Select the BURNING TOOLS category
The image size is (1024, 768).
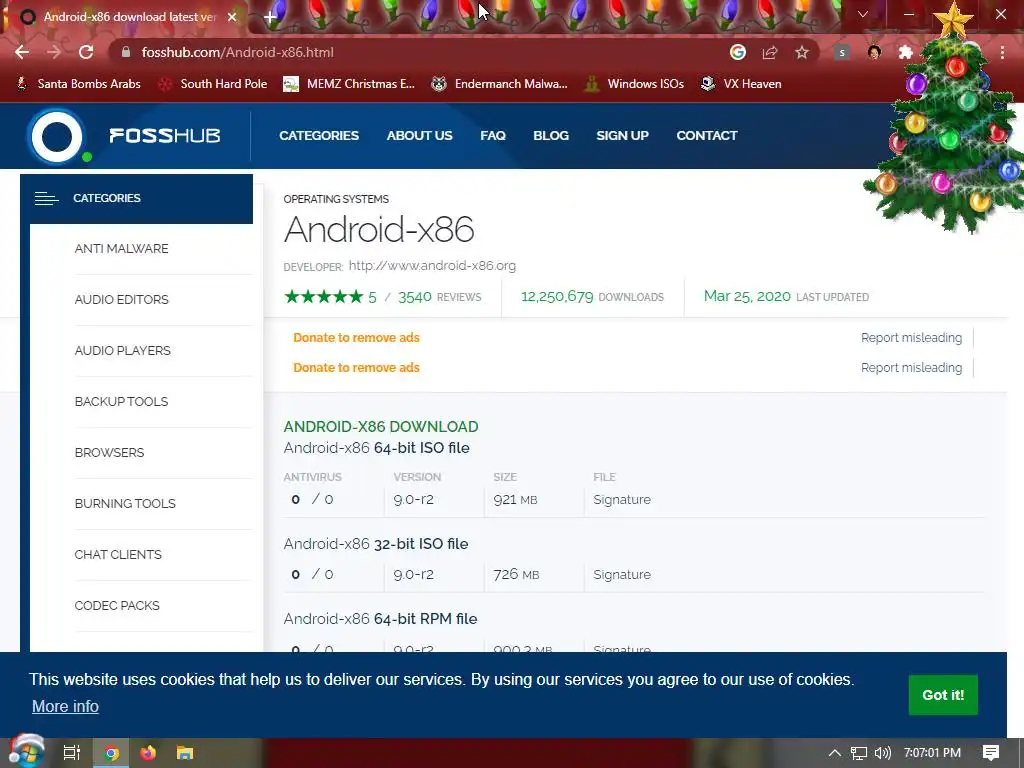[x=125, y=504]
